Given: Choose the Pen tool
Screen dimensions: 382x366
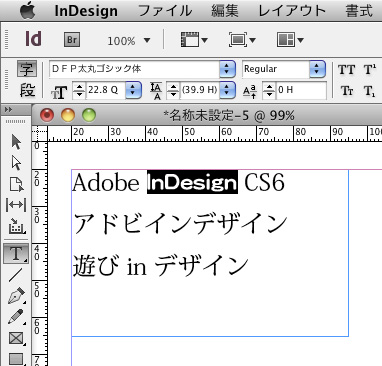Looking at the screenshot, I should pos(16,296).
